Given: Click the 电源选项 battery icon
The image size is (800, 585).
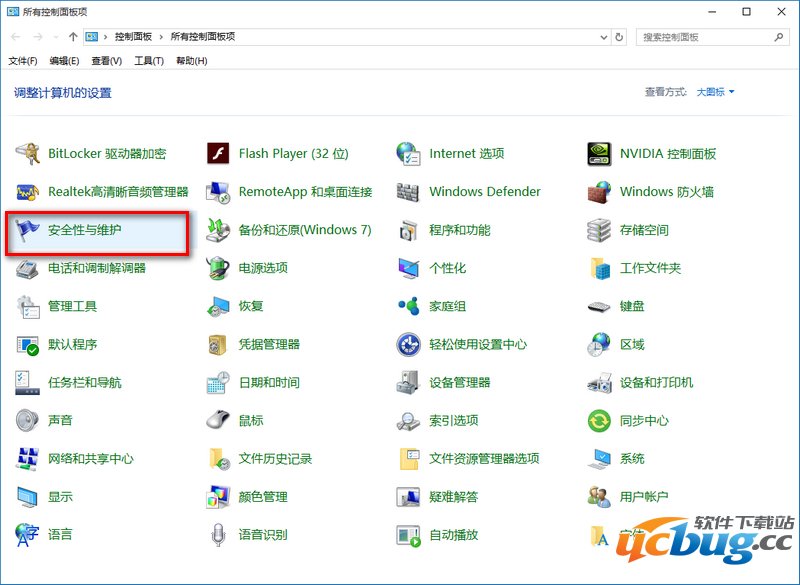Looking at the screenshot, I should point(218,268).
